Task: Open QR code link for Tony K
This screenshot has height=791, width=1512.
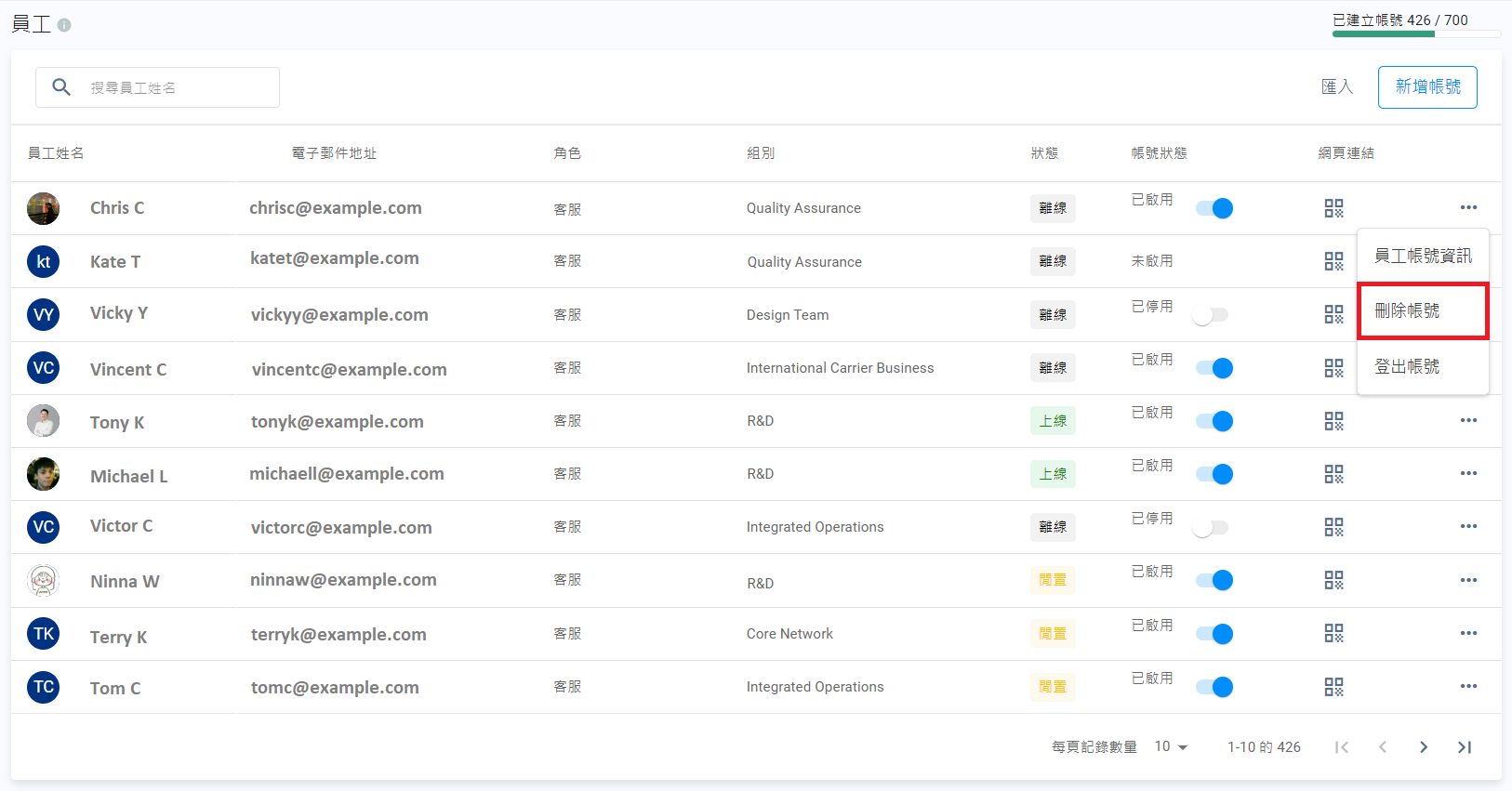Action: 1333,421
